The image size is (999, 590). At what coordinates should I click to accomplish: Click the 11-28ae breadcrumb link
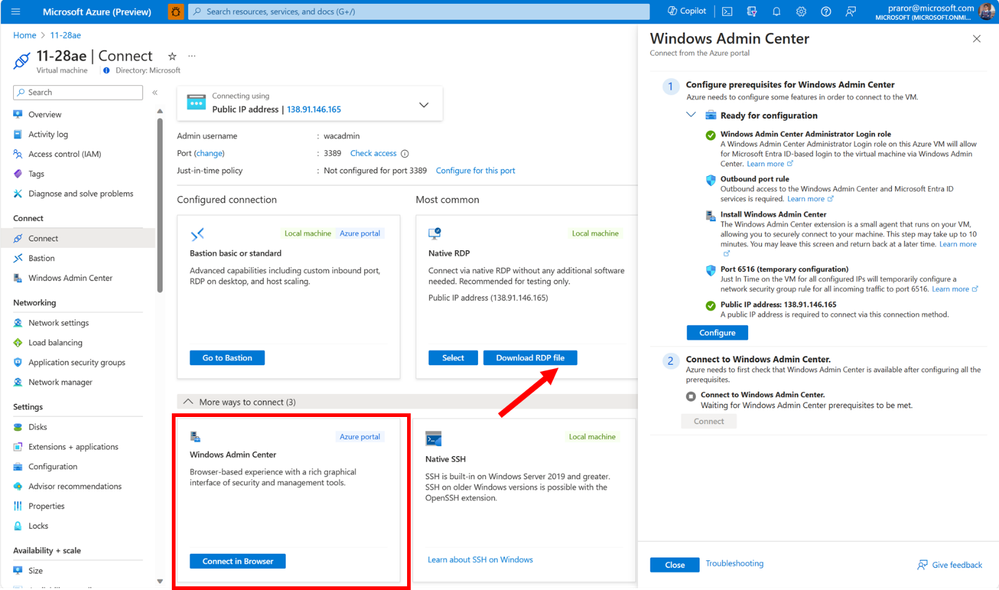[x=66, y=35]
